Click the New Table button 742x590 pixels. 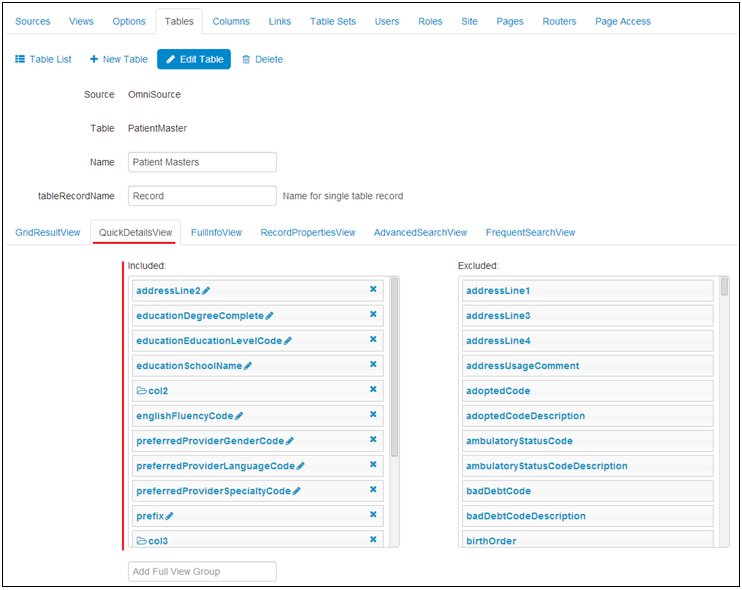tap(118, 59)
